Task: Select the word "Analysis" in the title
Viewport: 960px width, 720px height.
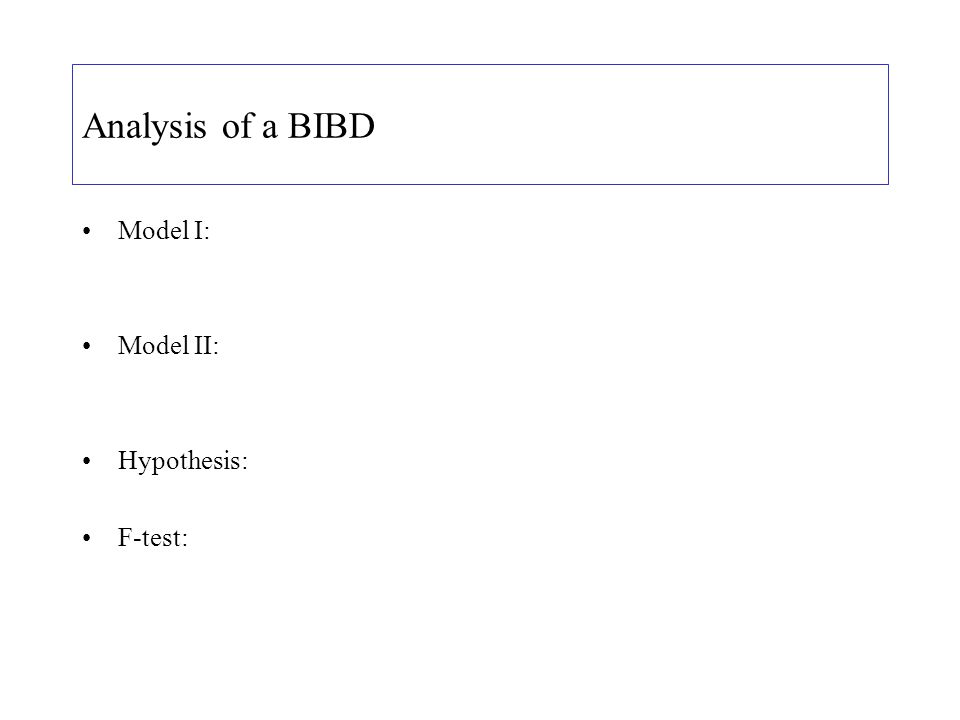Action: point(144,127)
